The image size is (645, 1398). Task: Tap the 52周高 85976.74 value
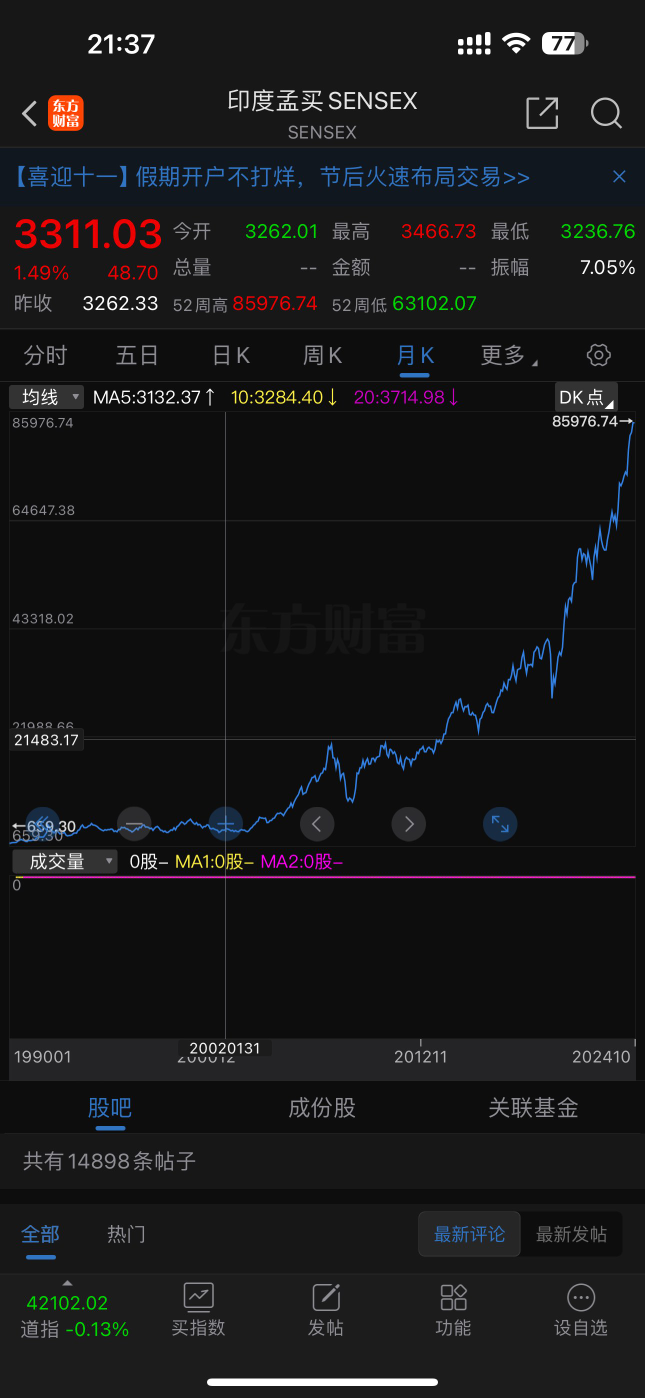click(275, 303)
